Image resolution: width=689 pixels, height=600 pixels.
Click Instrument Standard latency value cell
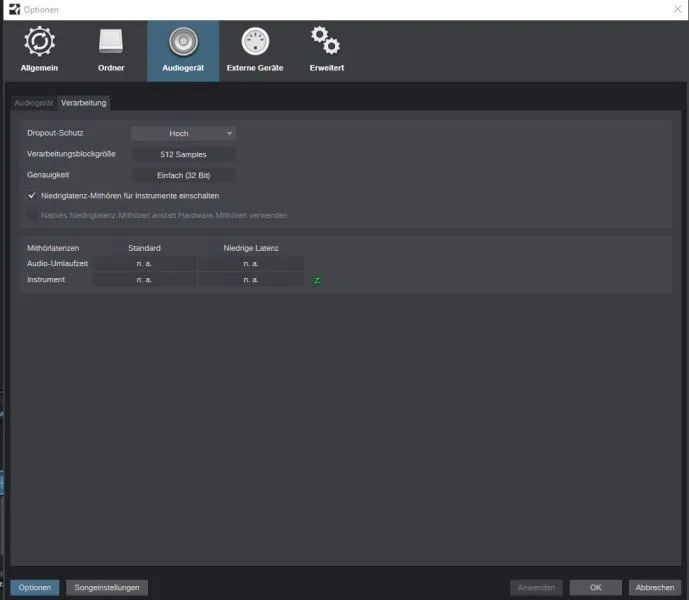[144, 280]
